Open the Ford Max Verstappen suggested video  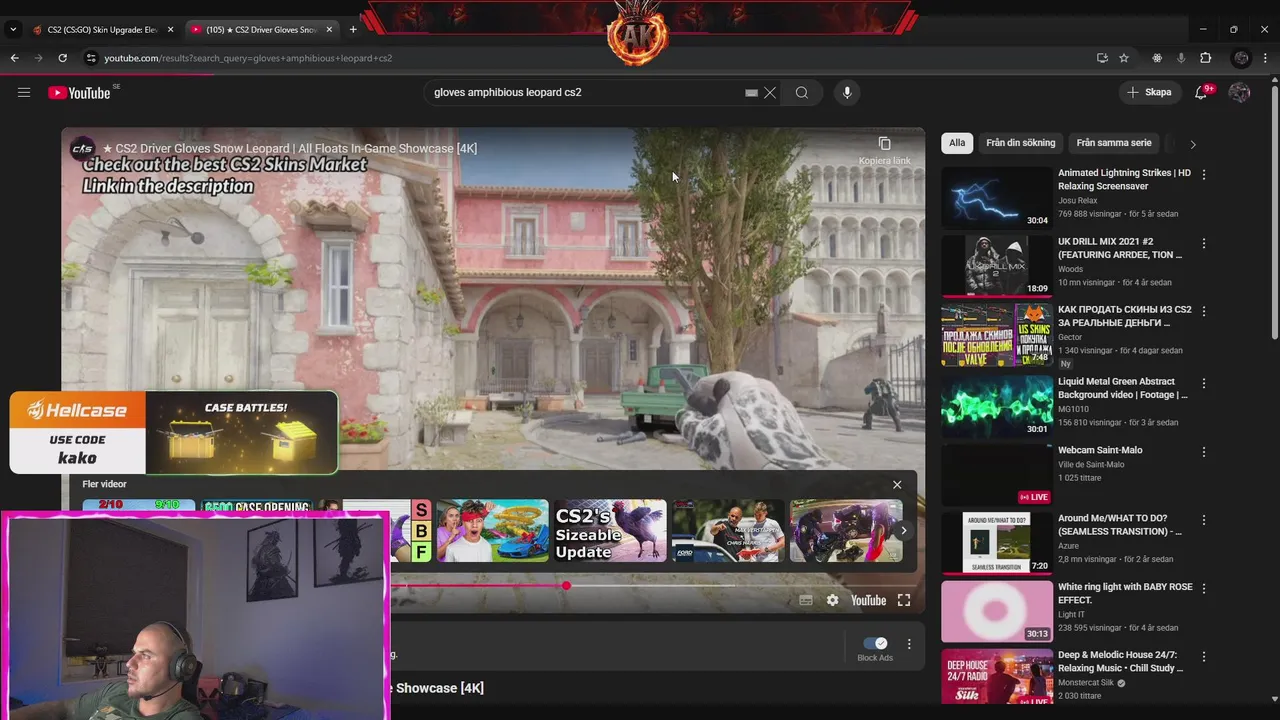[x=728, y=531]
